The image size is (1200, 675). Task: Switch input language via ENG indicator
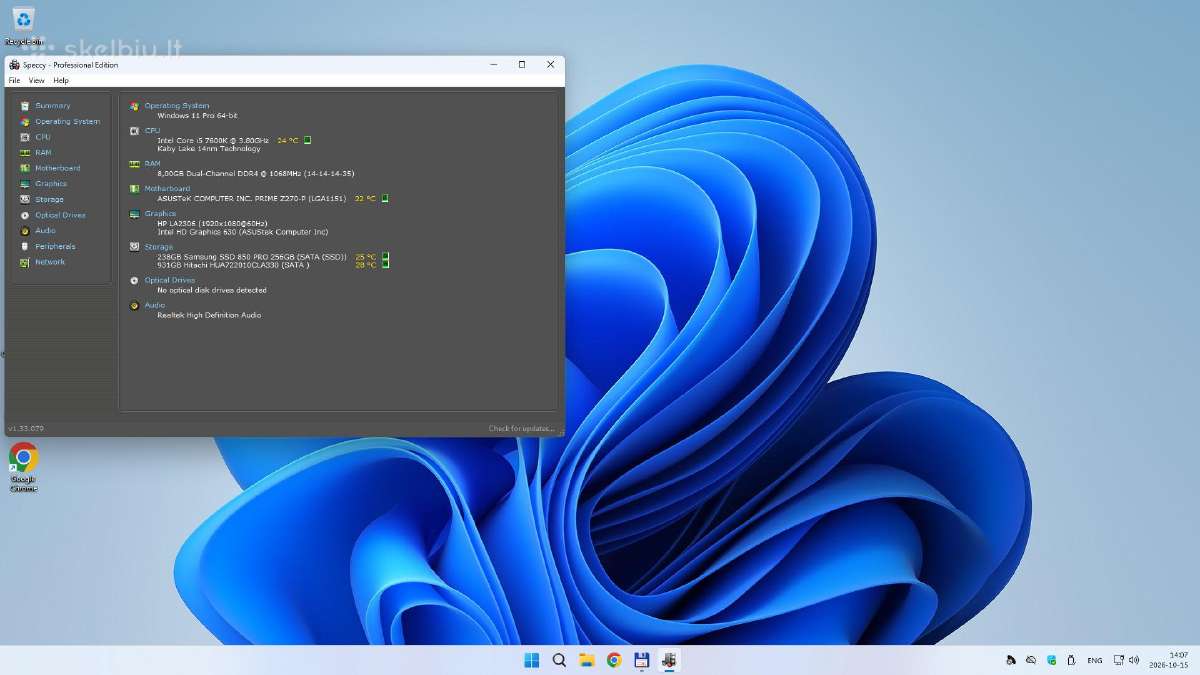(x=1095, y=660)
